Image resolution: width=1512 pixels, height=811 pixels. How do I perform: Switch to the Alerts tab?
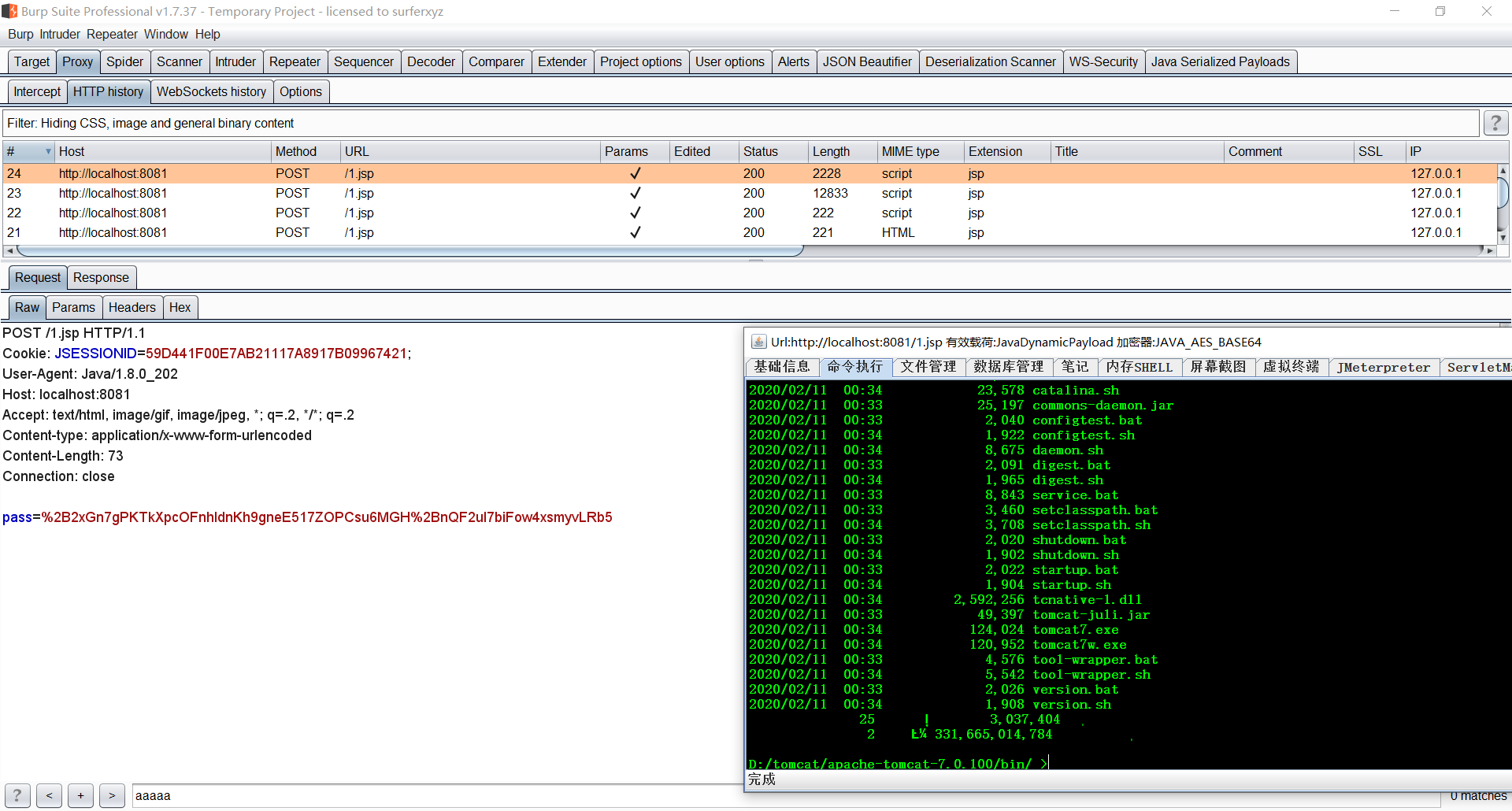pyautogui.click(x=794, y=61)
